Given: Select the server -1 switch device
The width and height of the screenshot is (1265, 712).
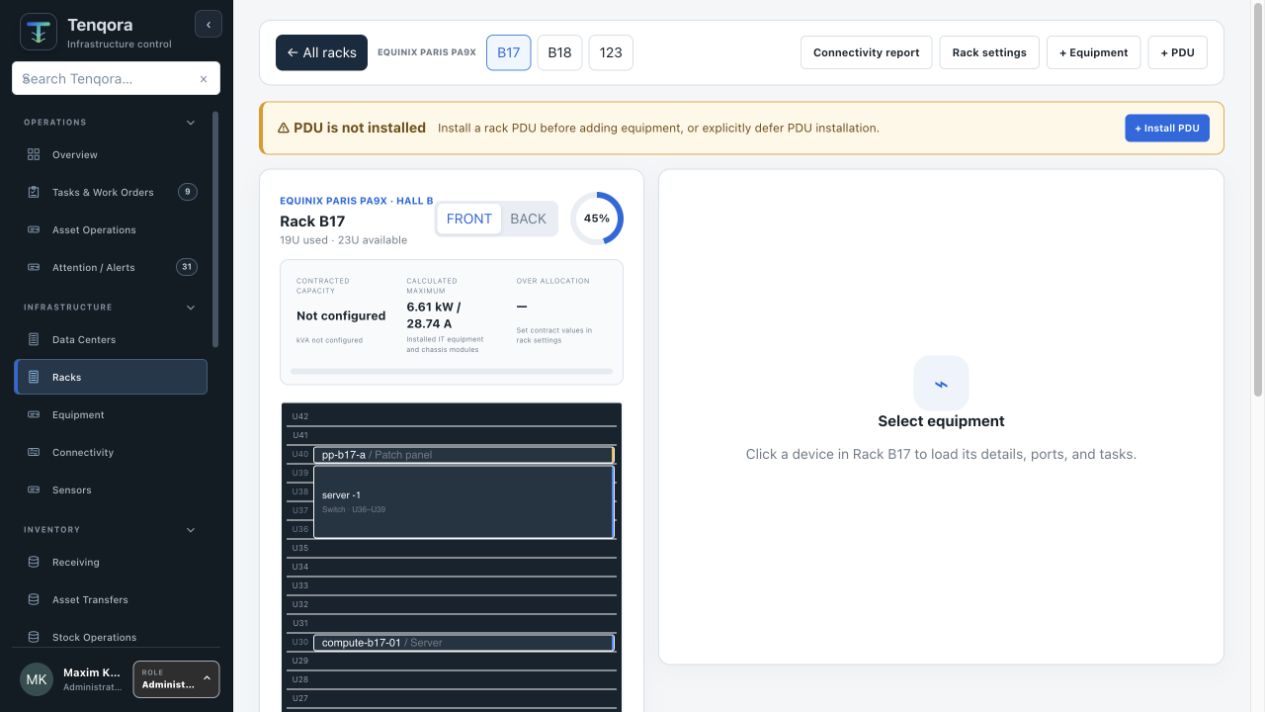Looking at the screenshot, I should click(463, 502).
